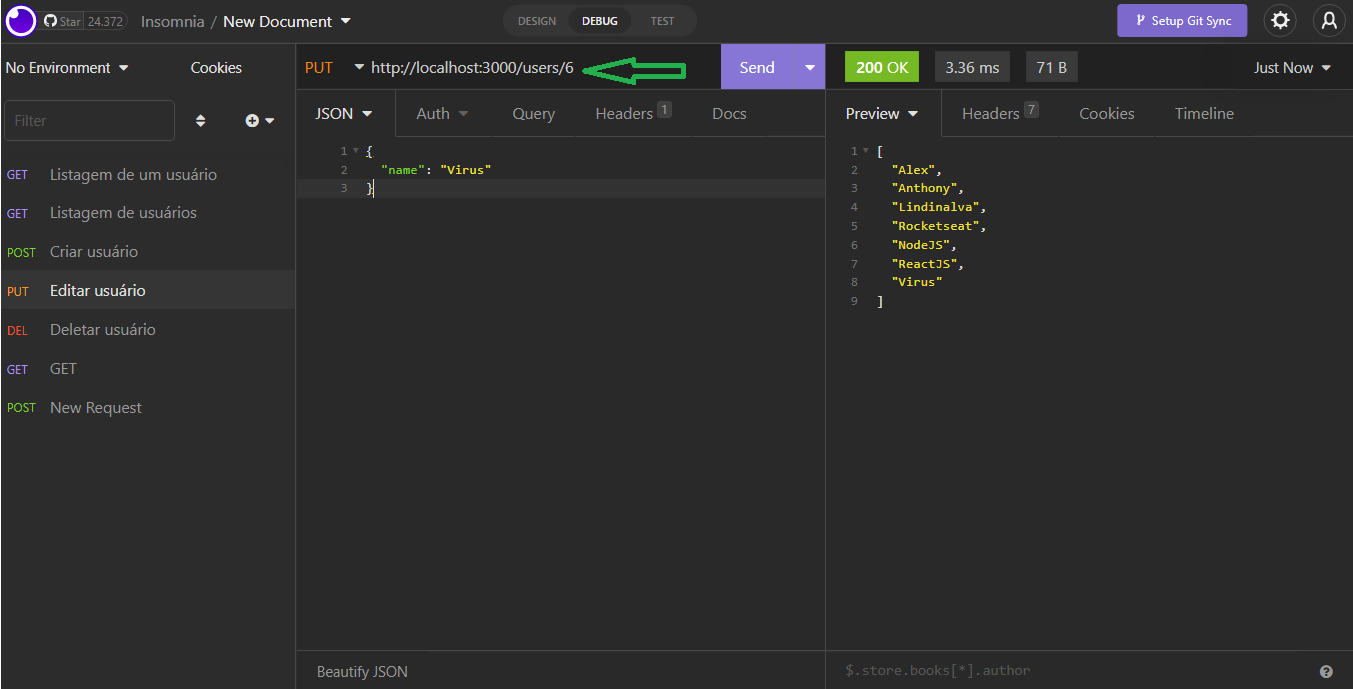The height and width of the screenshot is (689, 1353).
Task: Expand the New Document dropdown
Action: 287,21
